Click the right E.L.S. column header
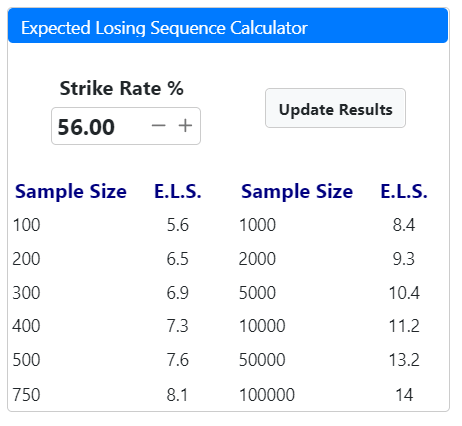The height and width of the screenshot is (426, 462). (404, 191)
